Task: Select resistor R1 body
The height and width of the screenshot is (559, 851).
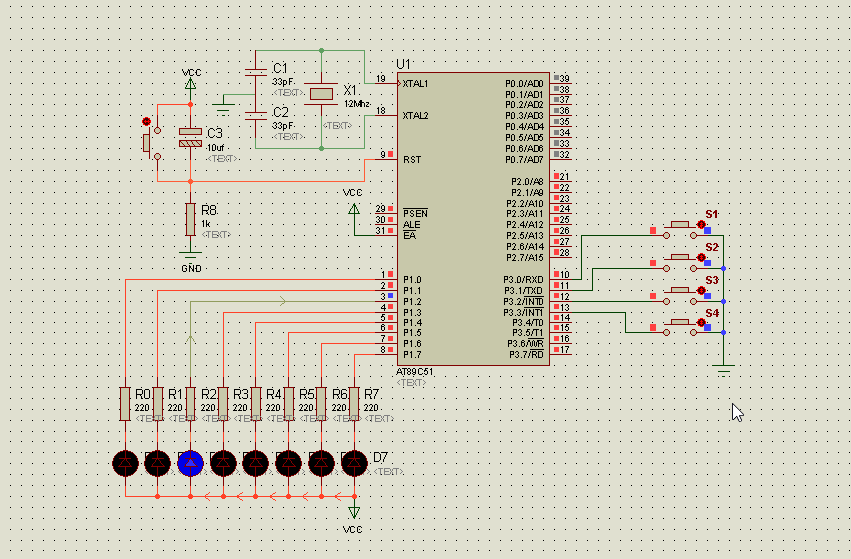Action: click(158, 404)
